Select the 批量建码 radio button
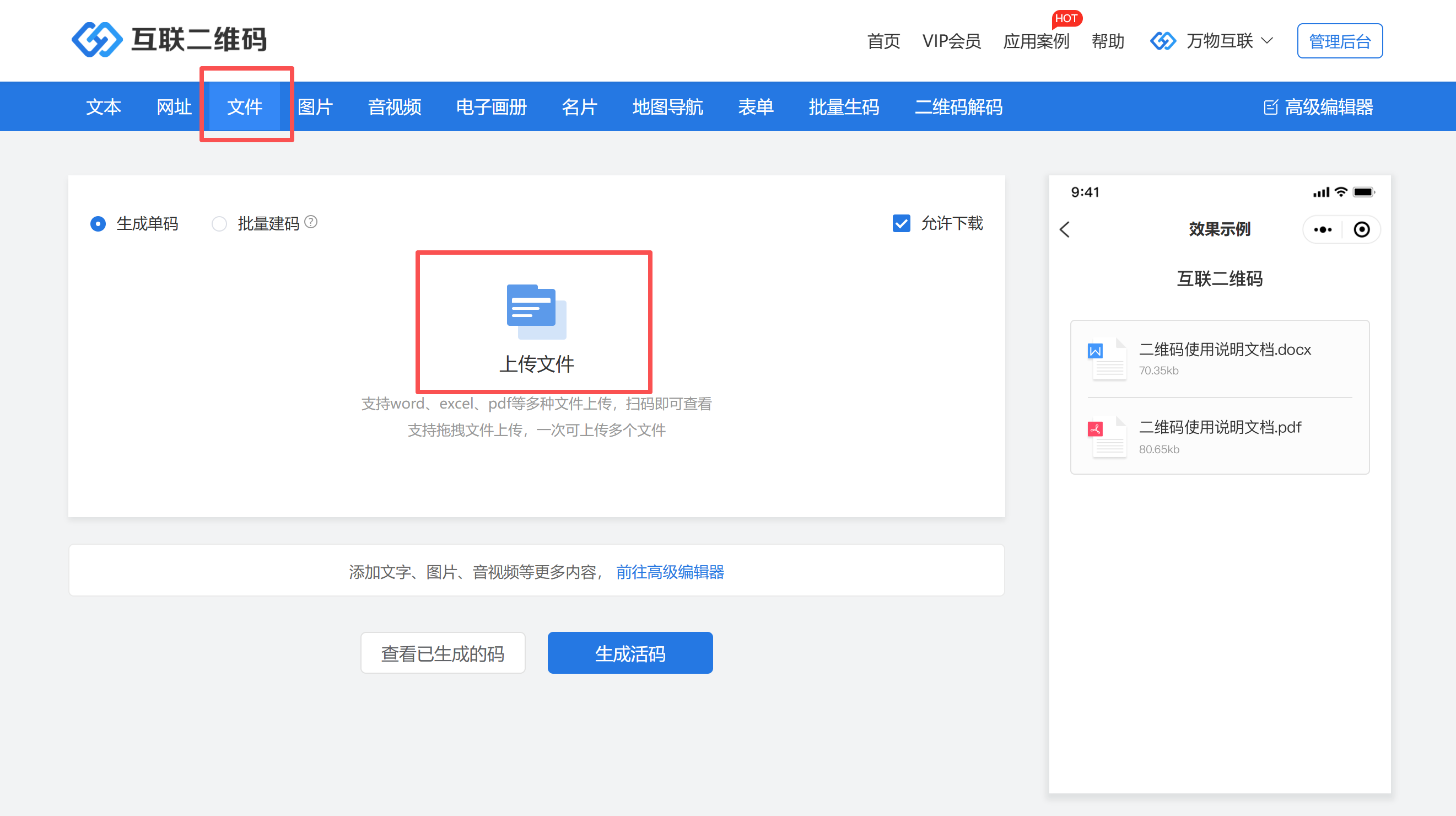 point(219,224)
